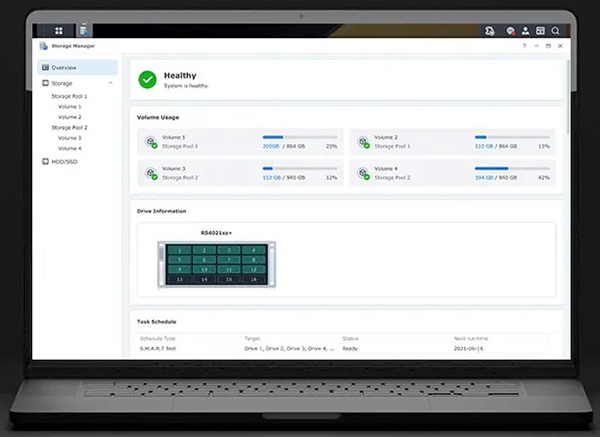Select Volume 3 in sidebar tree
The image size is (600, 437).
click(70, 138)
